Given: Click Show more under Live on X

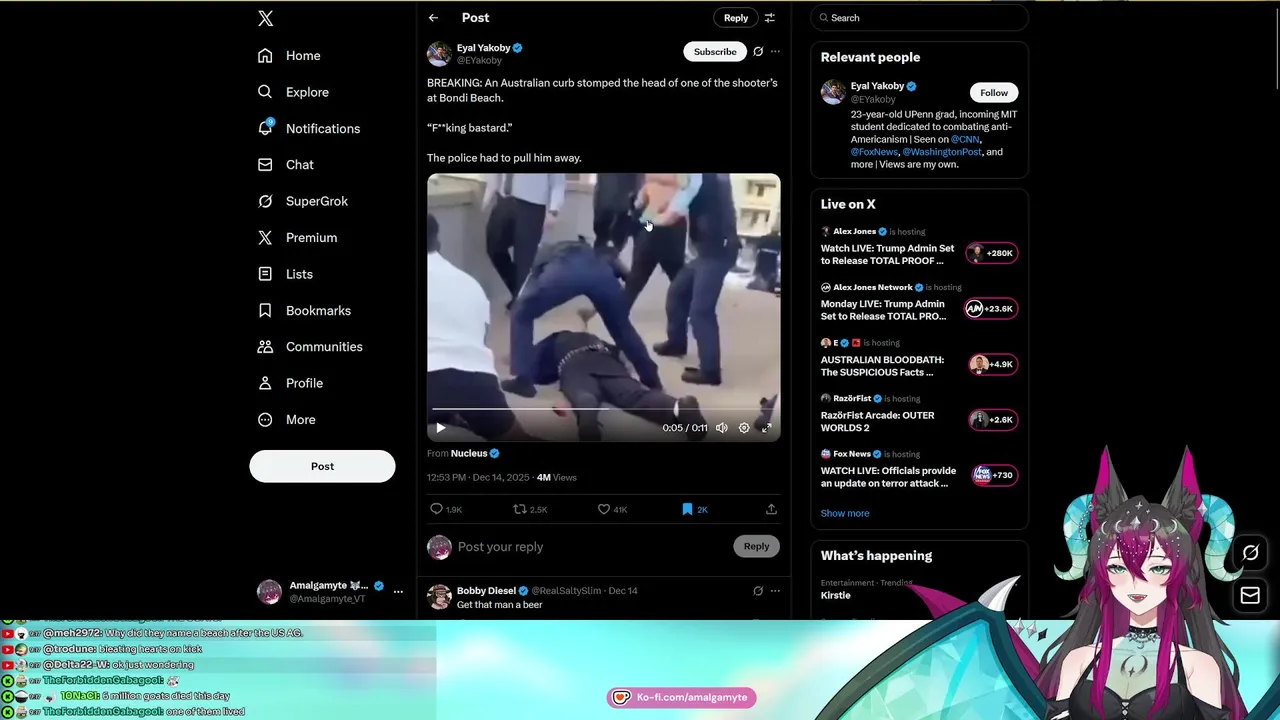Looking at the screenshot, I should tap(845, 513).
